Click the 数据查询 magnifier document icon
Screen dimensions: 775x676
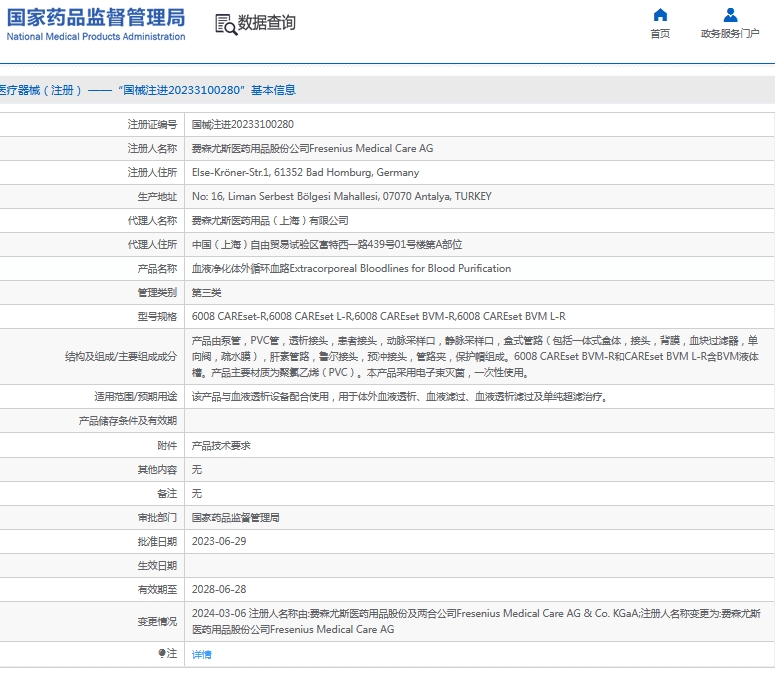225,24
